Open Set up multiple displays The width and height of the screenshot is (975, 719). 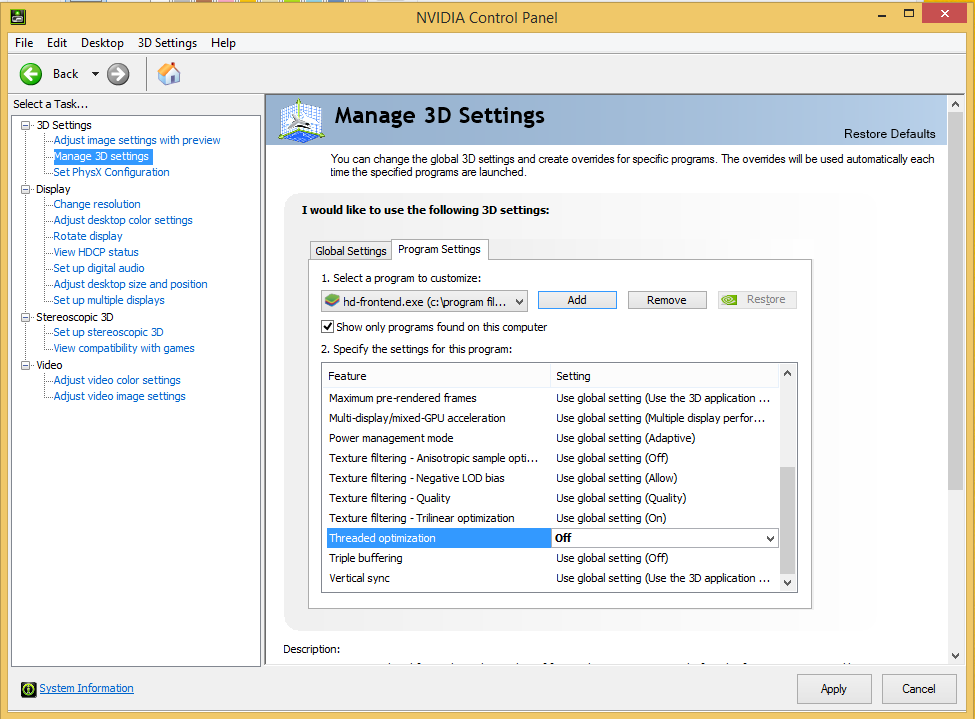109,300
